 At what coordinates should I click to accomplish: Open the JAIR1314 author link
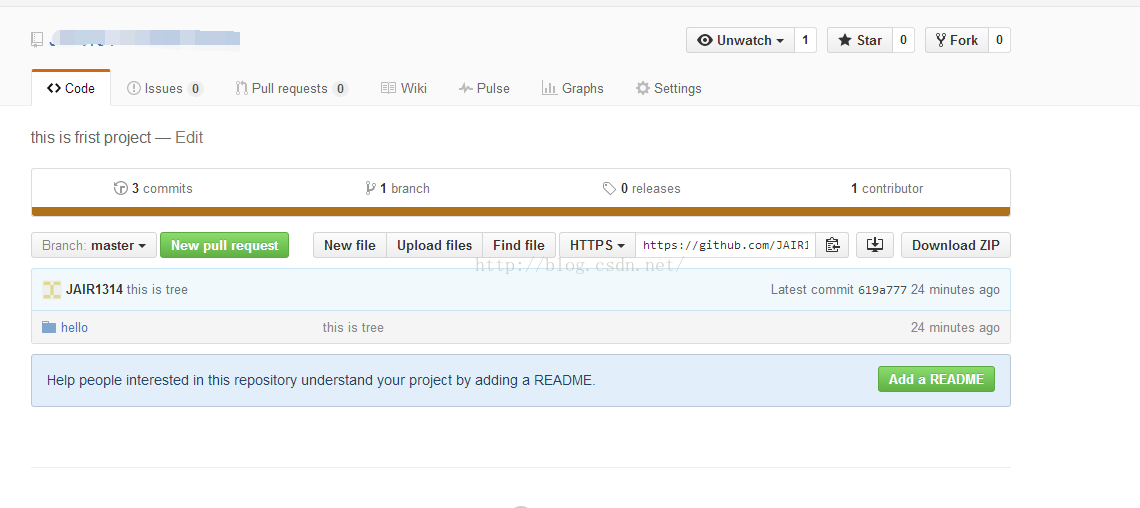95,289
